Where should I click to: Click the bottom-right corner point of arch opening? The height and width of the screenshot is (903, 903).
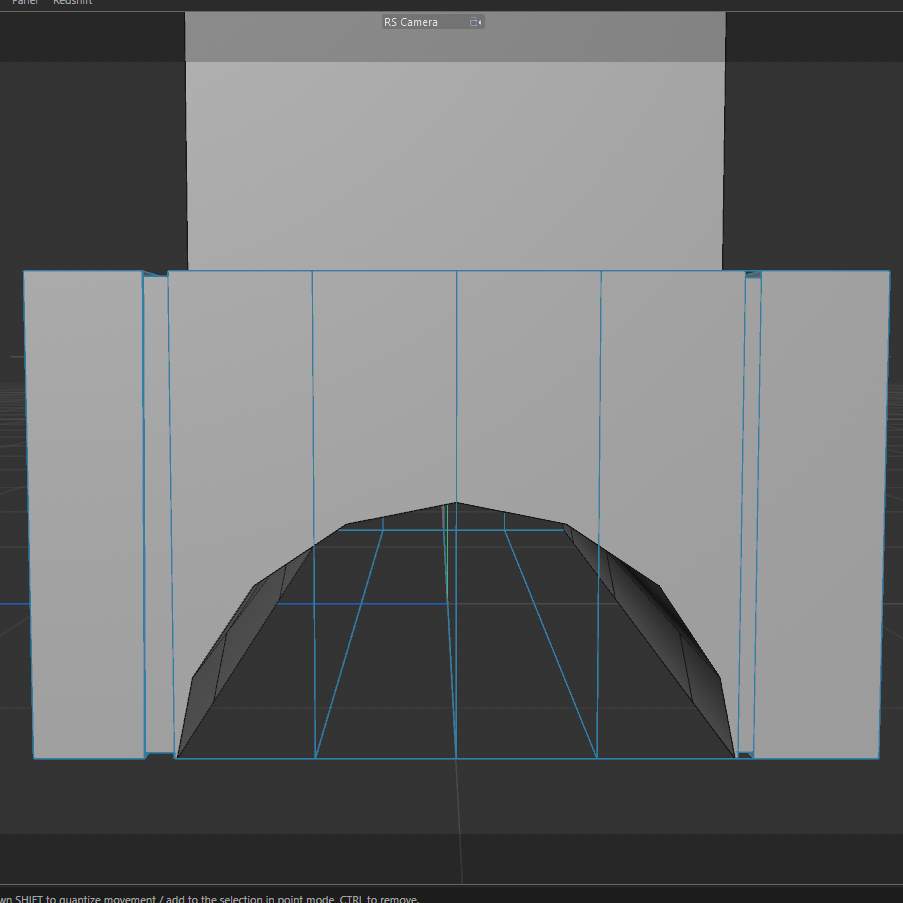pyautogui.click(x=736, y=758)
